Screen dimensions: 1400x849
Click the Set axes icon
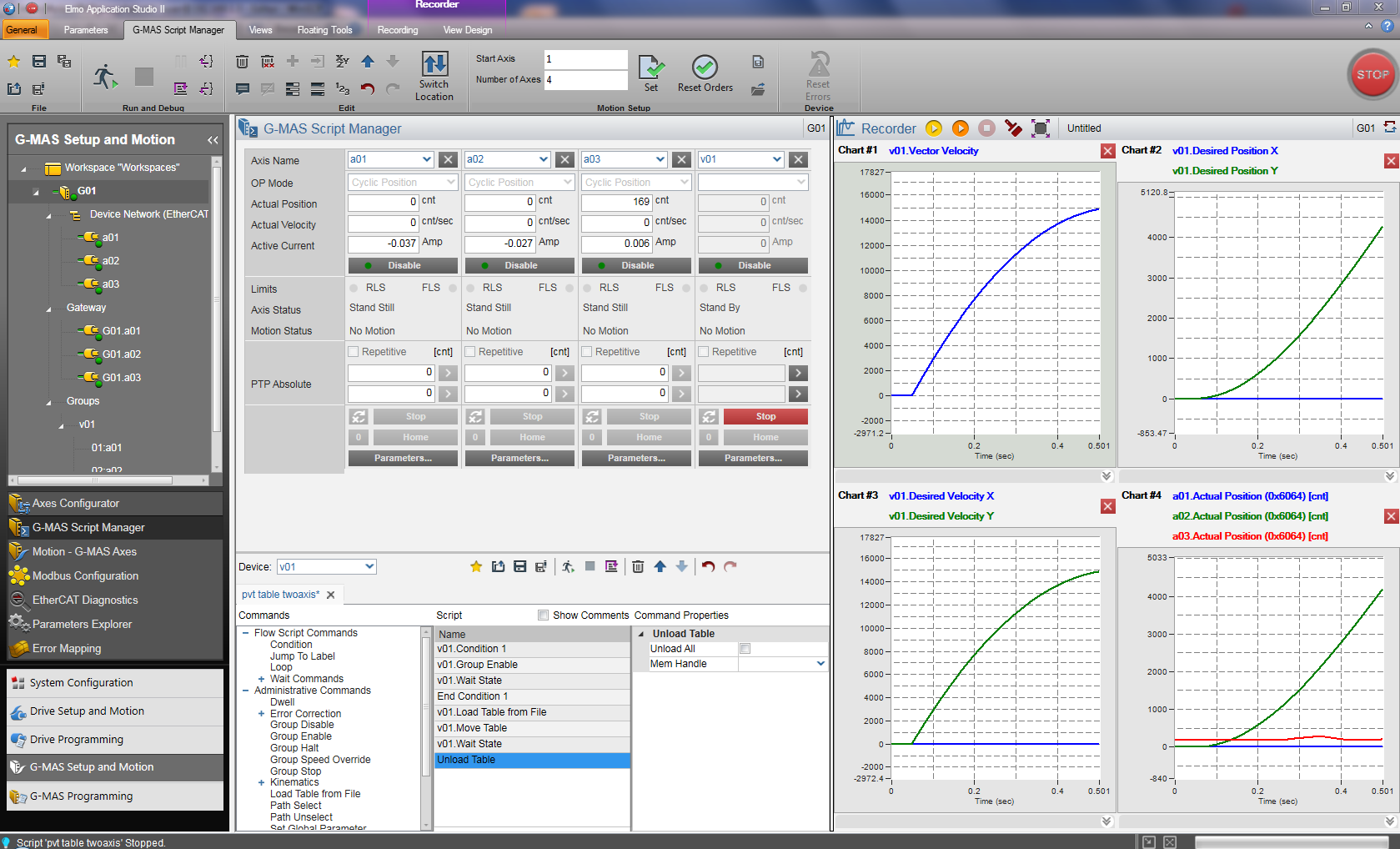(651, 67)
